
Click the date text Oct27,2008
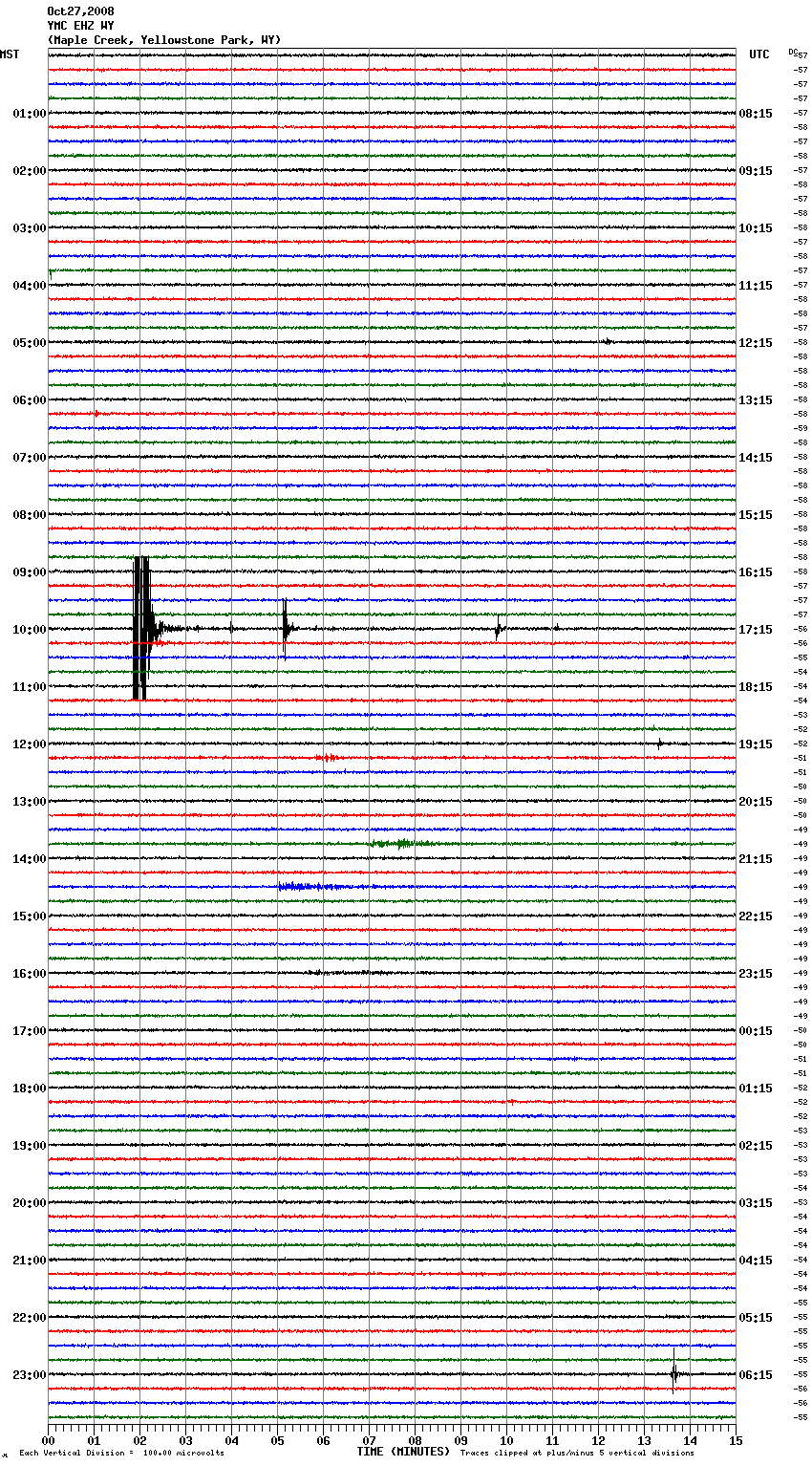[80, 11]
